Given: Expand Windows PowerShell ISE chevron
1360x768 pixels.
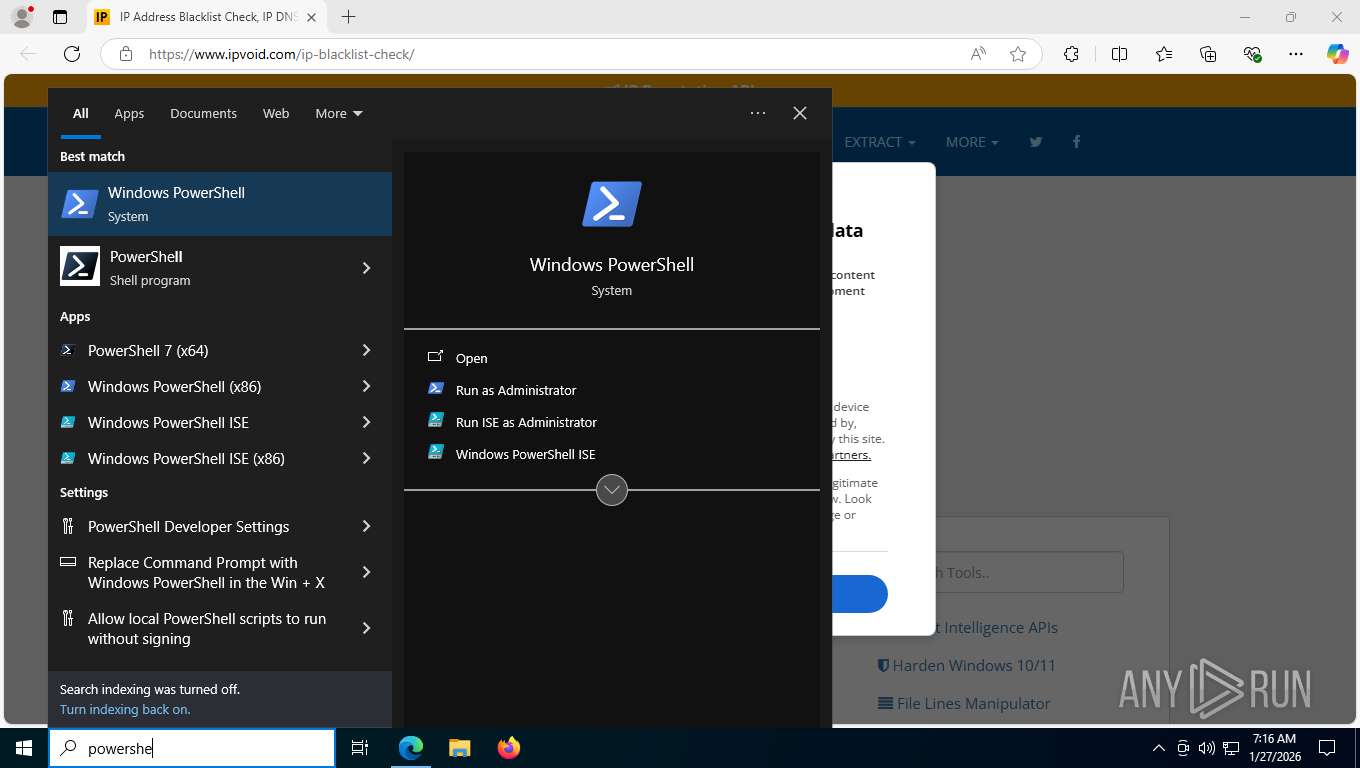Looking at the screenshot, I should (366, 422).
